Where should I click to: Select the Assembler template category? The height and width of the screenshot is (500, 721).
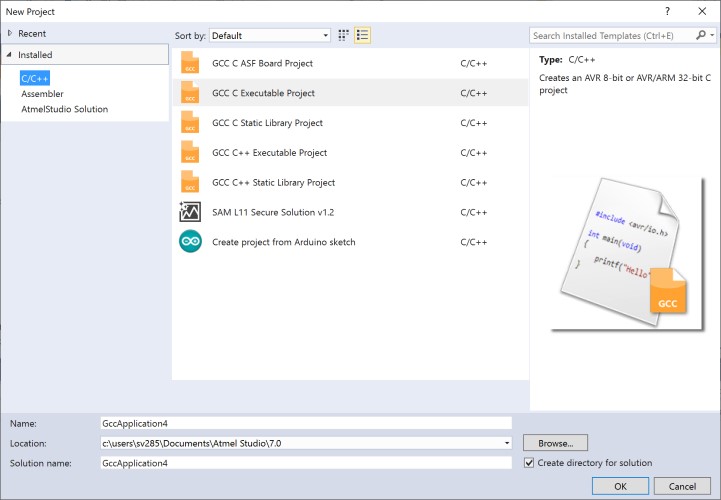pyautogui.click(x=42, y=94)
